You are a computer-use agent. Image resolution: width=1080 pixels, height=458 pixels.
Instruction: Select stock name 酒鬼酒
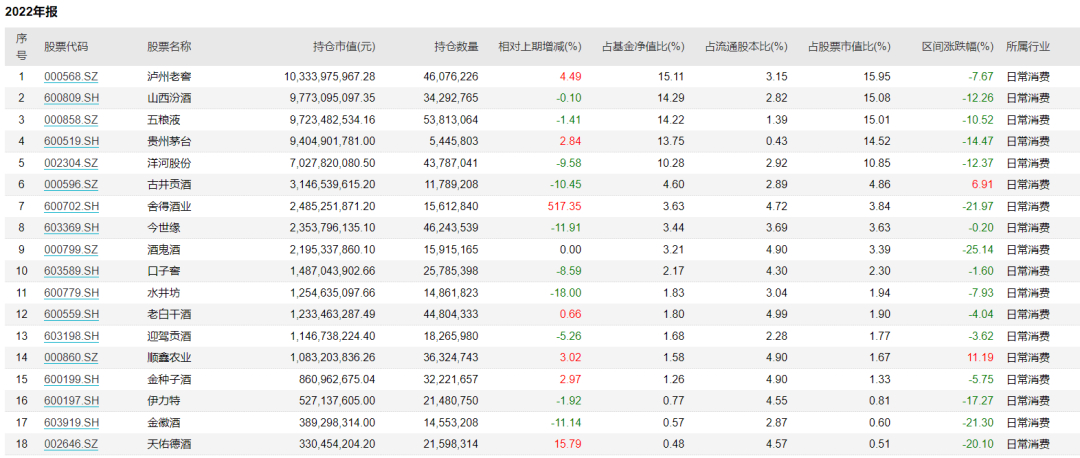pyautogui.click(x=163, y=249)
